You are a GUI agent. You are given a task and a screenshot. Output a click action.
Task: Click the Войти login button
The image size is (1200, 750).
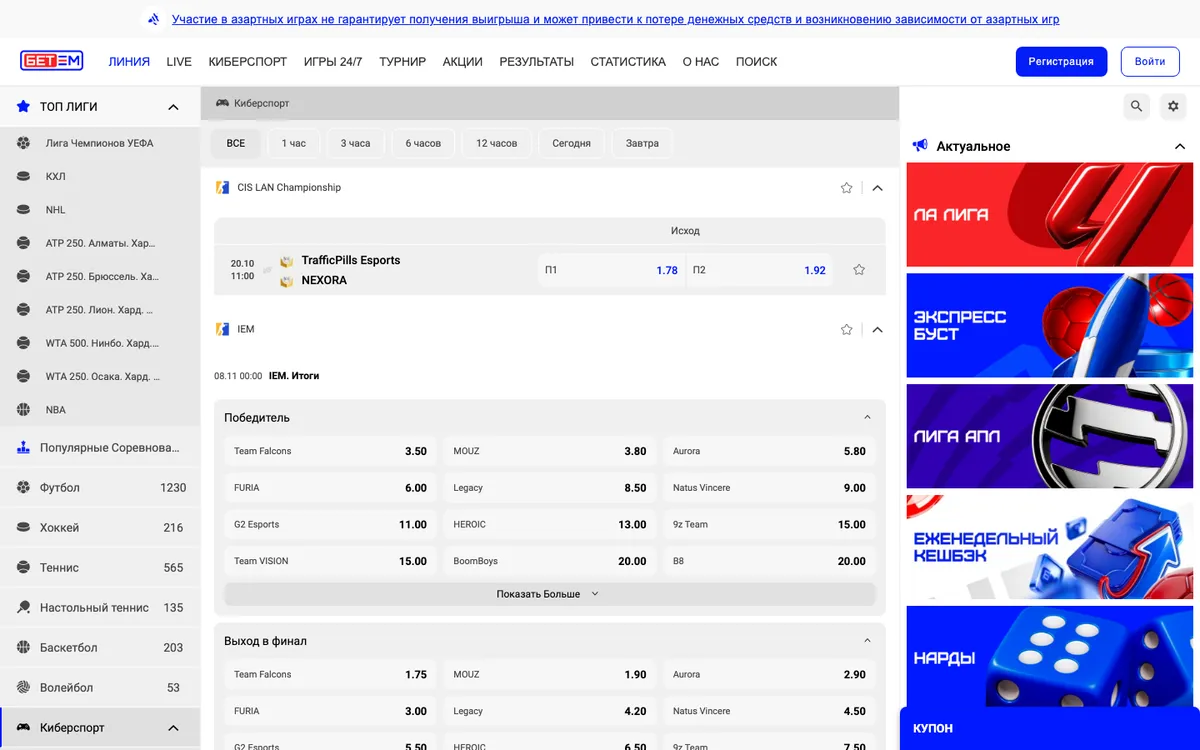[1150, 61]
